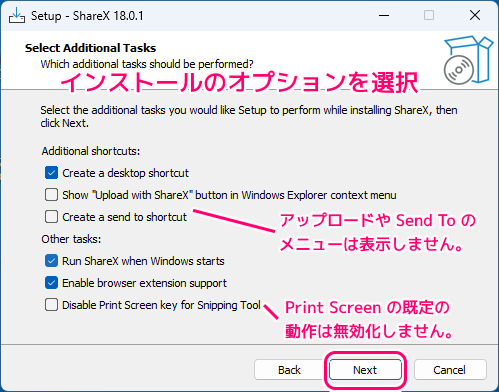The image size is (499, 392).
Task: Go to the Next setup step
Action: [x=365, y=370]
